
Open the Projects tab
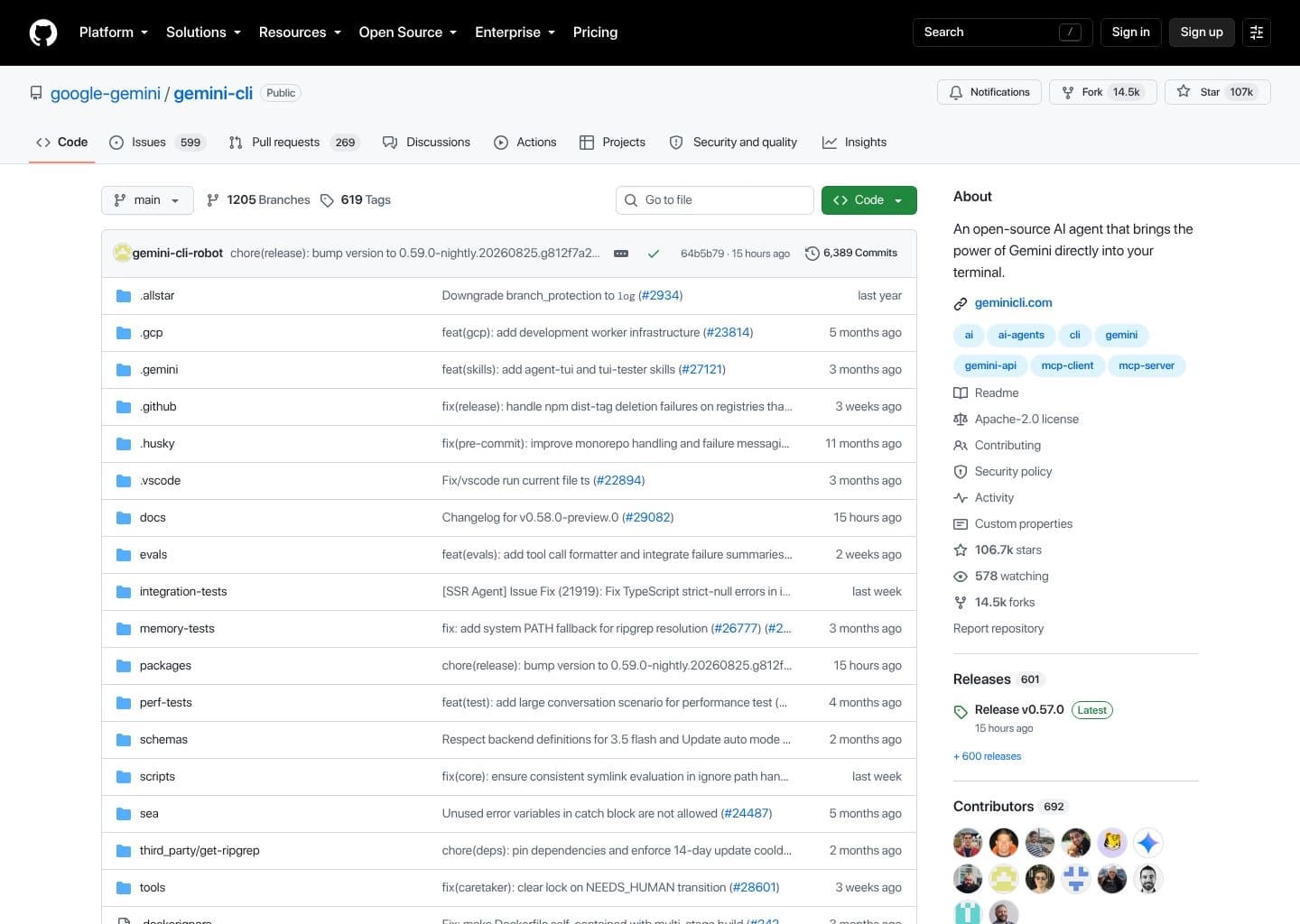click(x=612, y=143)
